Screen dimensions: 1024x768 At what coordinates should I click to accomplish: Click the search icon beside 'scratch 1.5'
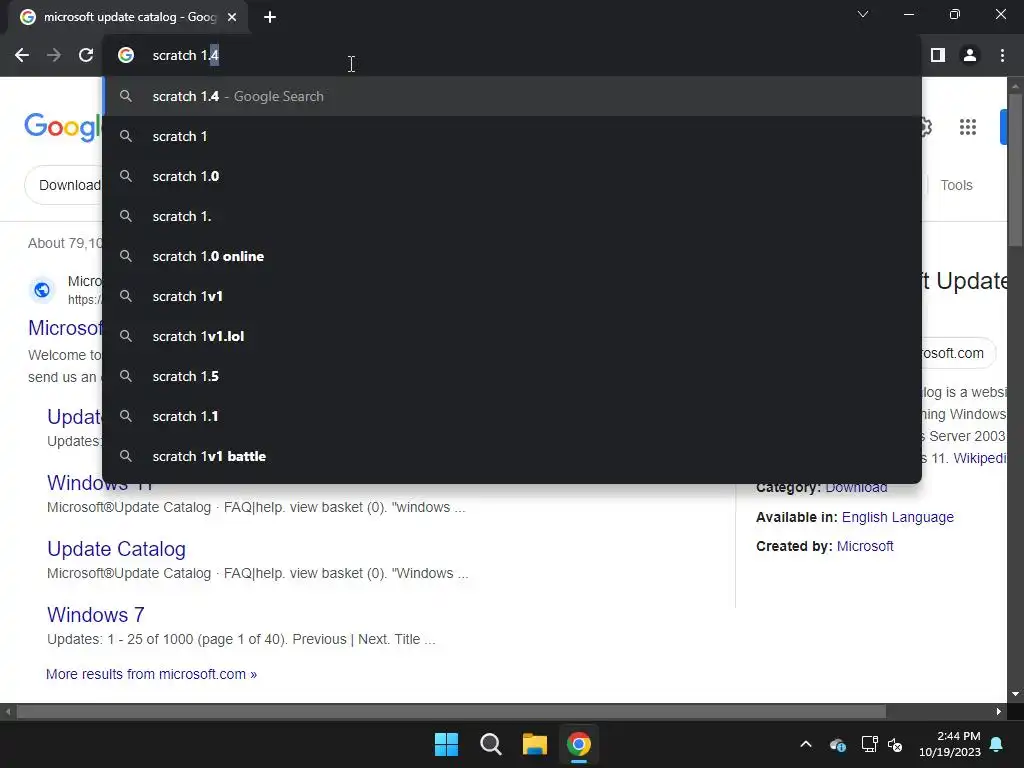click(x=126, y=376)
